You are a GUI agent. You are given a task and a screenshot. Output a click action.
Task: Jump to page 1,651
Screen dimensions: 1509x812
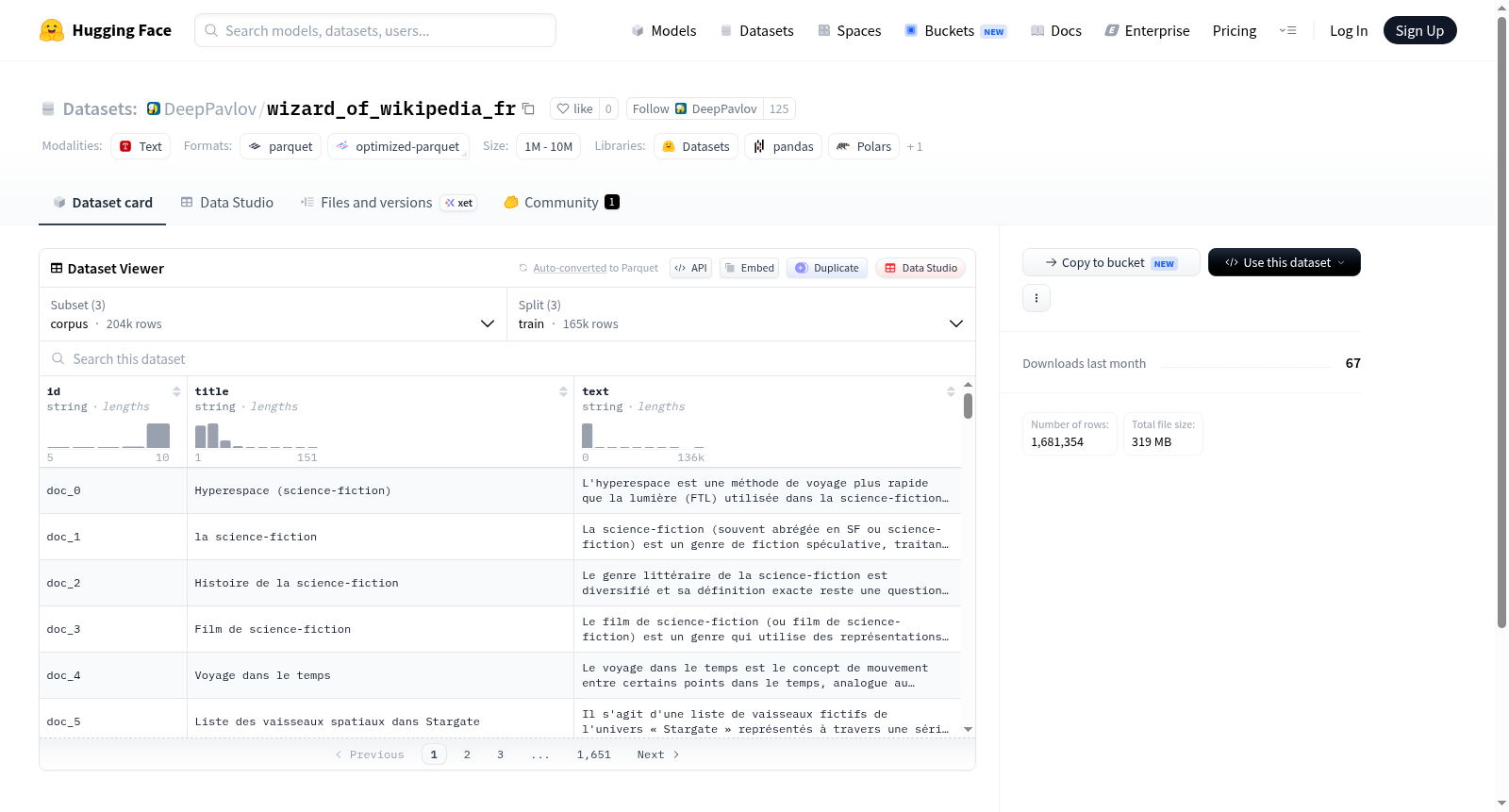tap(594, 754)
